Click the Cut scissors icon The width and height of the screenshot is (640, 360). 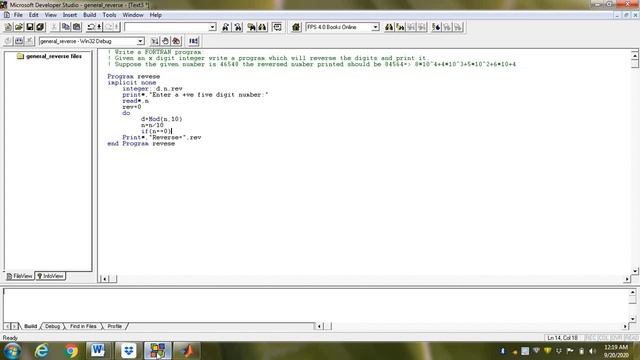54,27
